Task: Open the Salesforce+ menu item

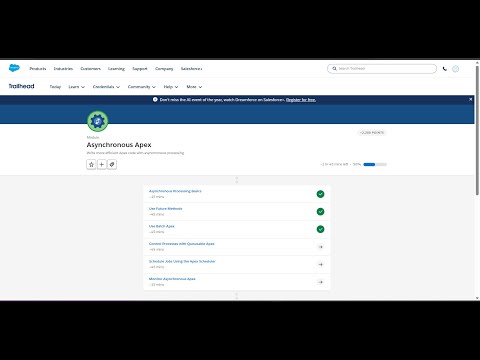Action: coord(191,69)
